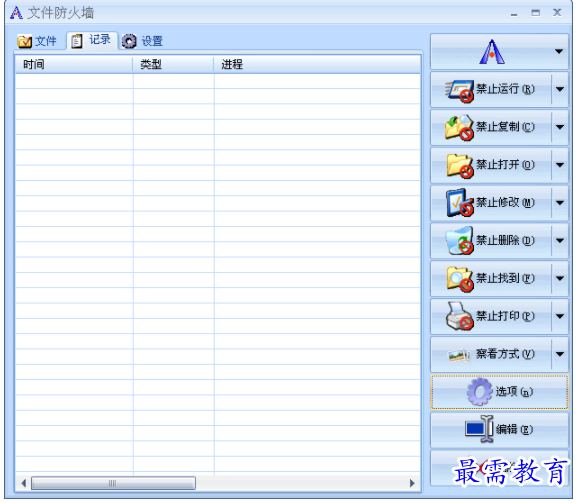Screen dimensions: 576x503
Task: Click the 察看方式 (V) picture icon
Action: 458,355
